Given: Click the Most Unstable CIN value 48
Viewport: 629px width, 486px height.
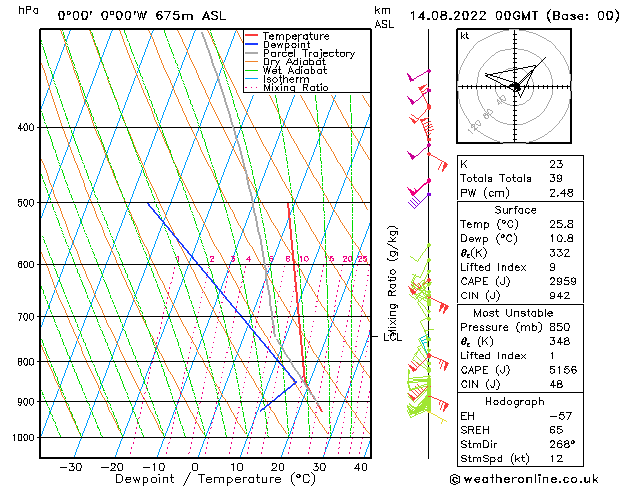Looking at the screenshot, I should (x=556, y=385).
